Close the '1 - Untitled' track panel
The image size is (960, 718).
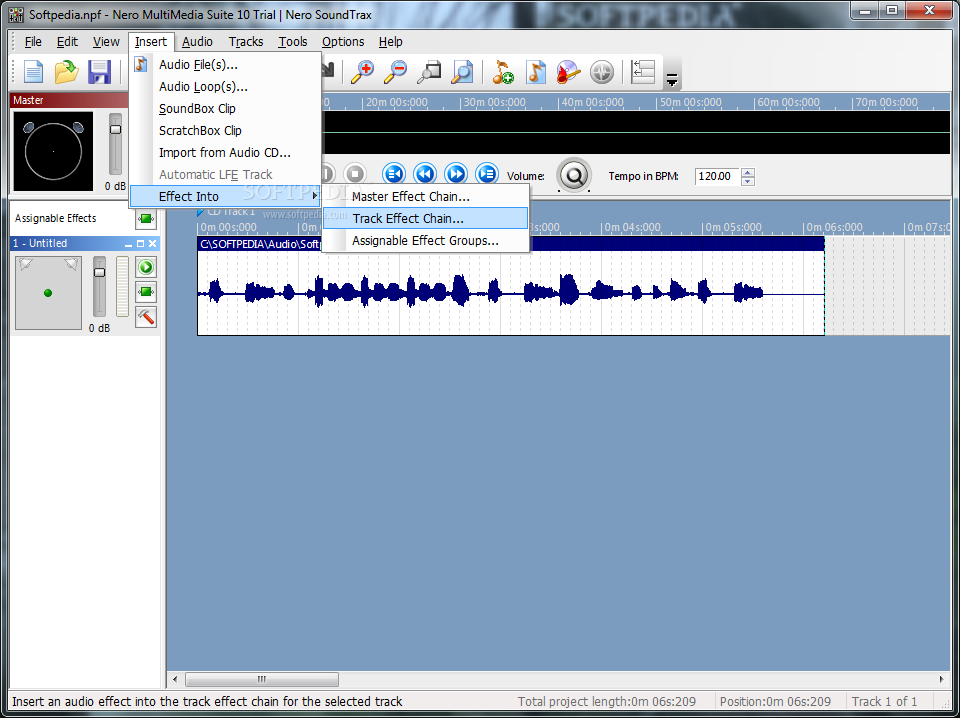152,244
